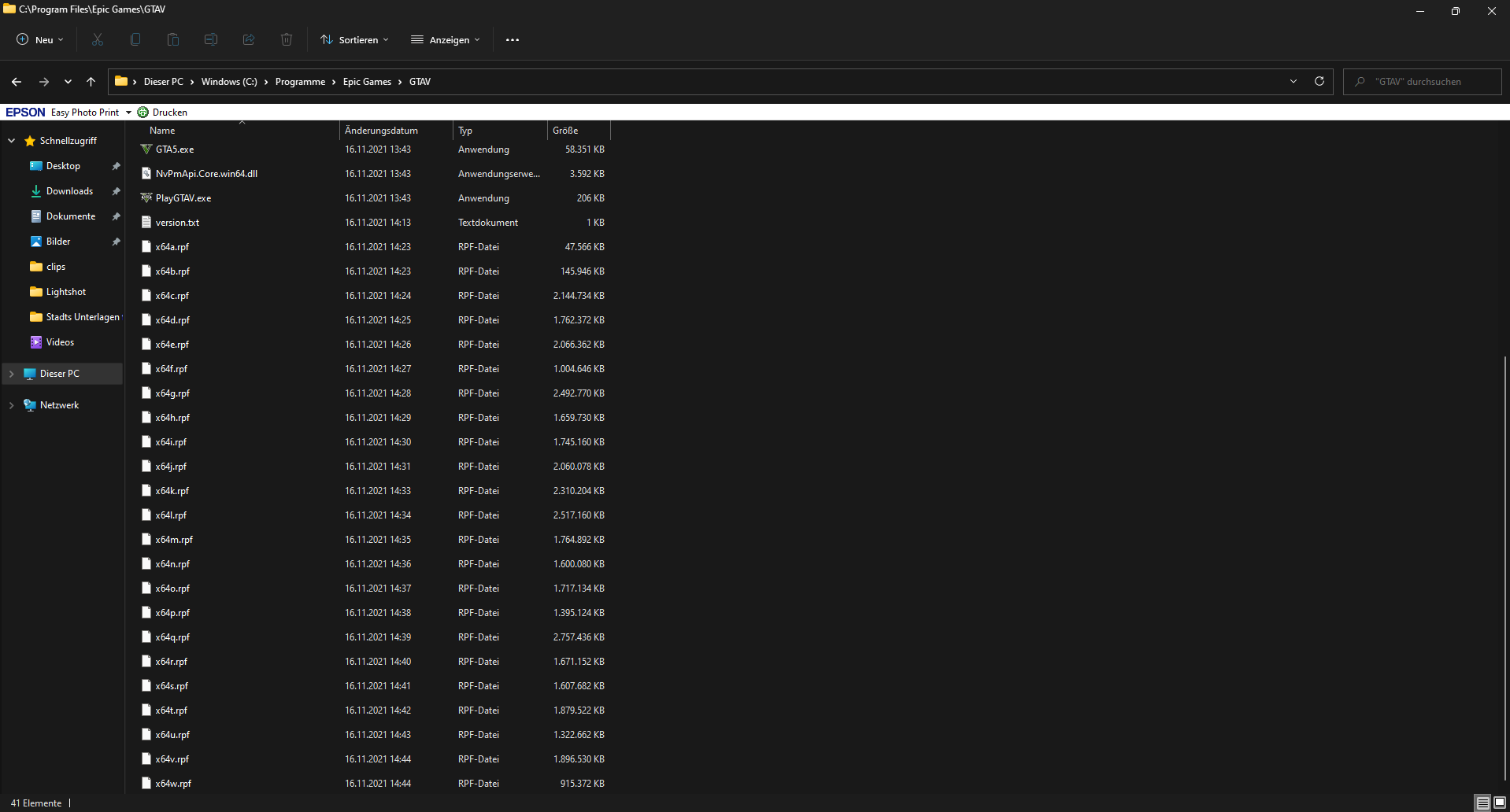Open Videos in the sidebar
The width and height of the screenshot is (1510, 812).
coord(60,342)
